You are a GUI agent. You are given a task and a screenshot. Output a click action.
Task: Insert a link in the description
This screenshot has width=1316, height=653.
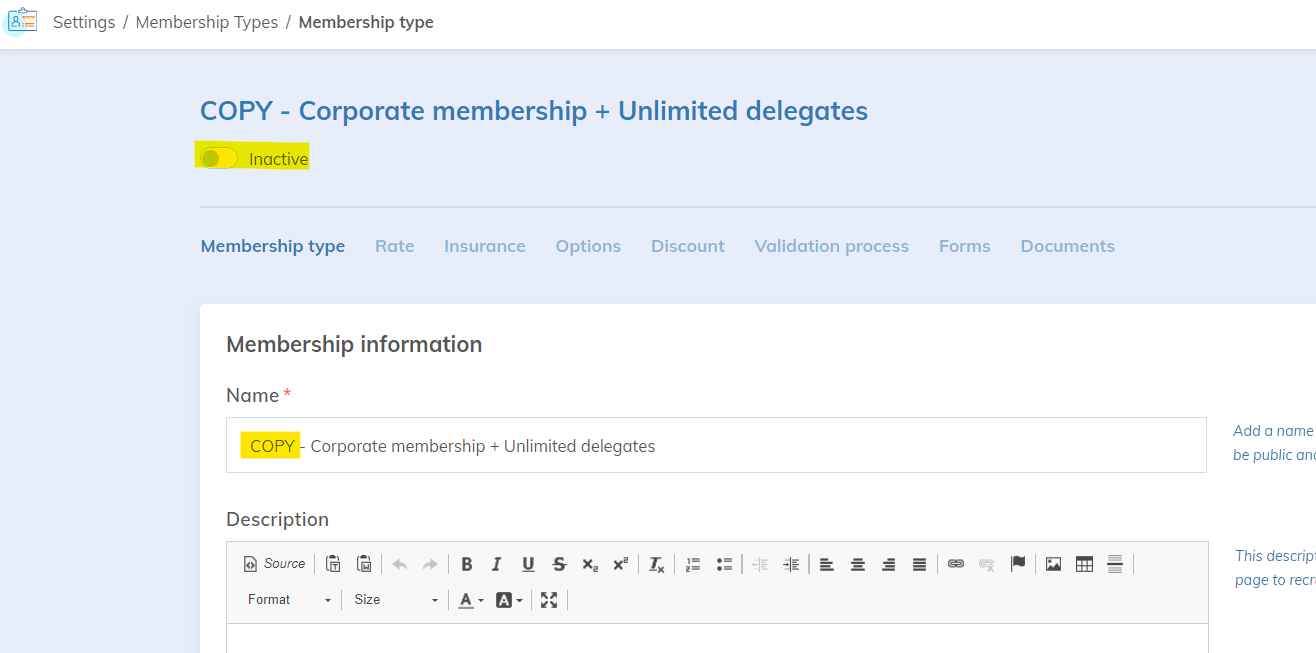[956, 564]
